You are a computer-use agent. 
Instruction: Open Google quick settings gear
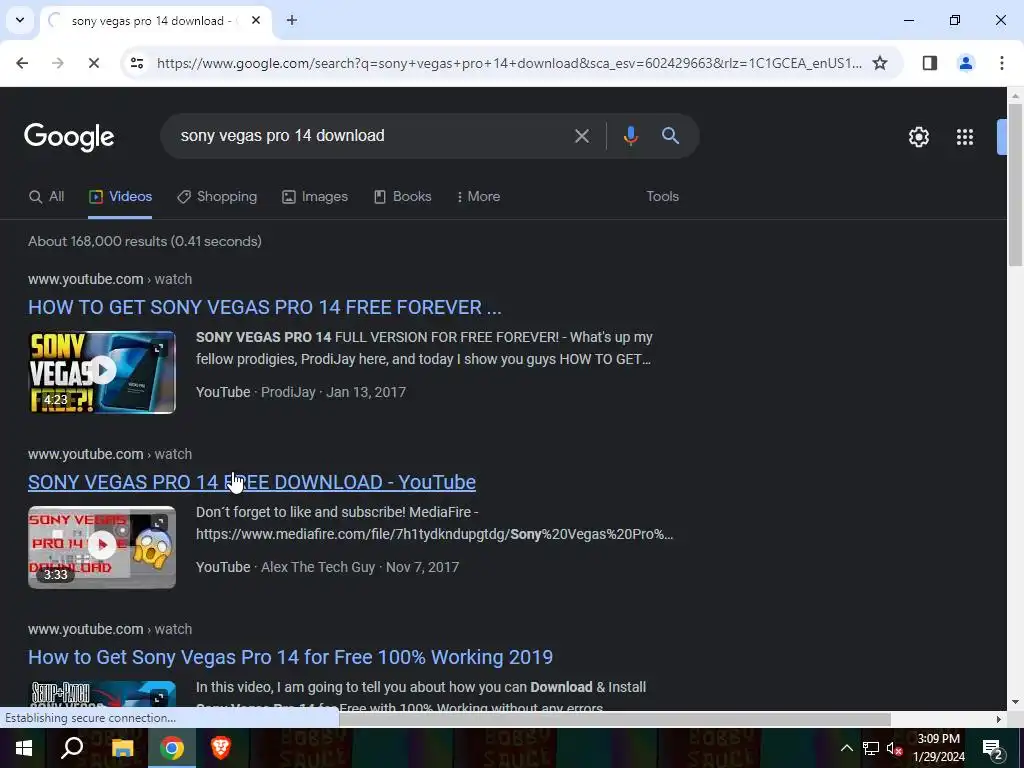click(919, 136)
